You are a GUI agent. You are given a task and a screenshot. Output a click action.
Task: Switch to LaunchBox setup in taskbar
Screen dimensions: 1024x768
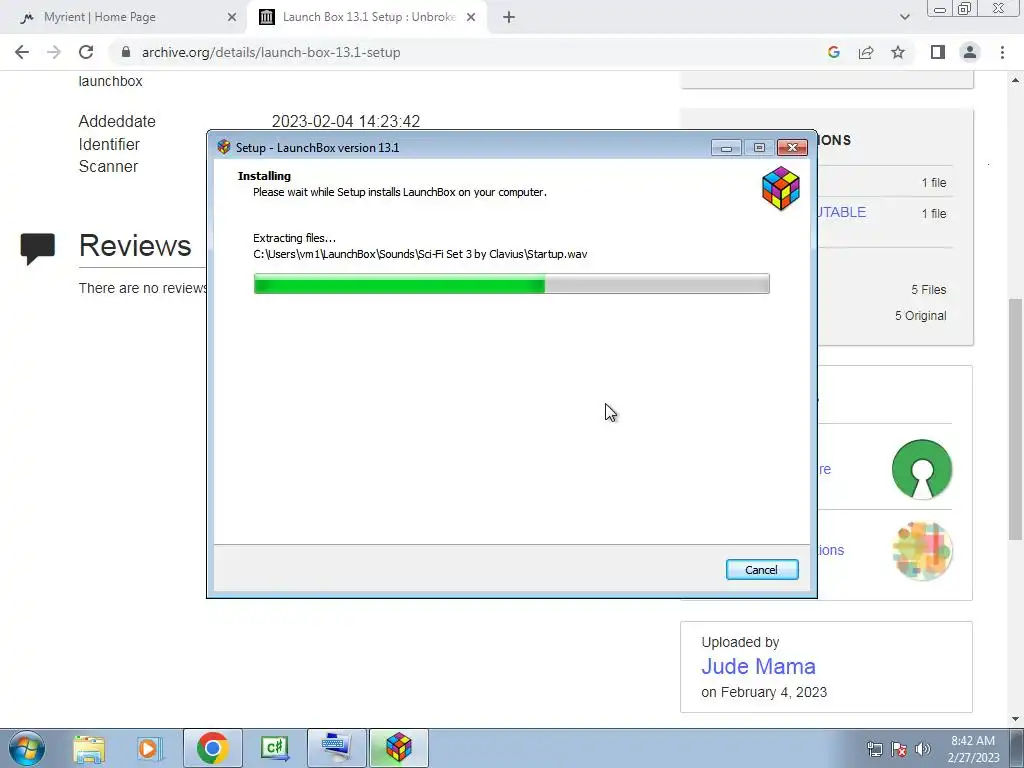[x=398, y=748]
